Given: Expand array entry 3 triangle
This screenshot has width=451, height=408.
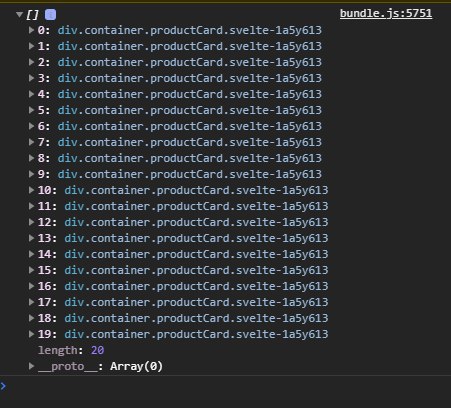Looking at the screenshot, I should click(x=31, y=78).
